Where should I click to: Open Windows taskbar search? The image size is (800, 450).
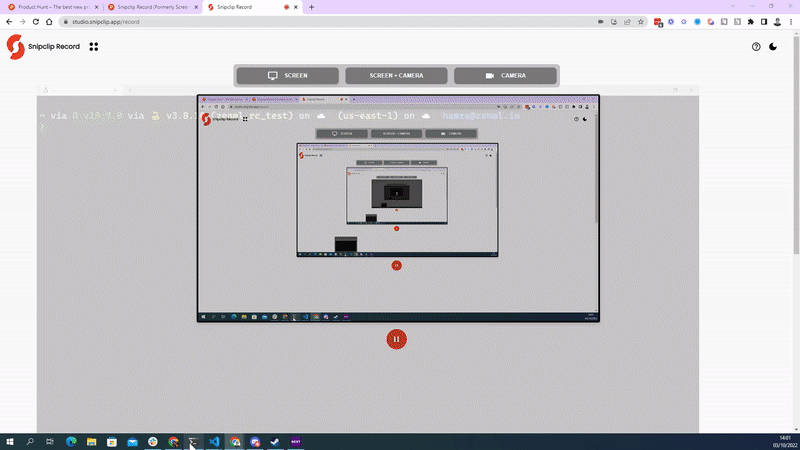pyautogui.click(x=30, y=442)
